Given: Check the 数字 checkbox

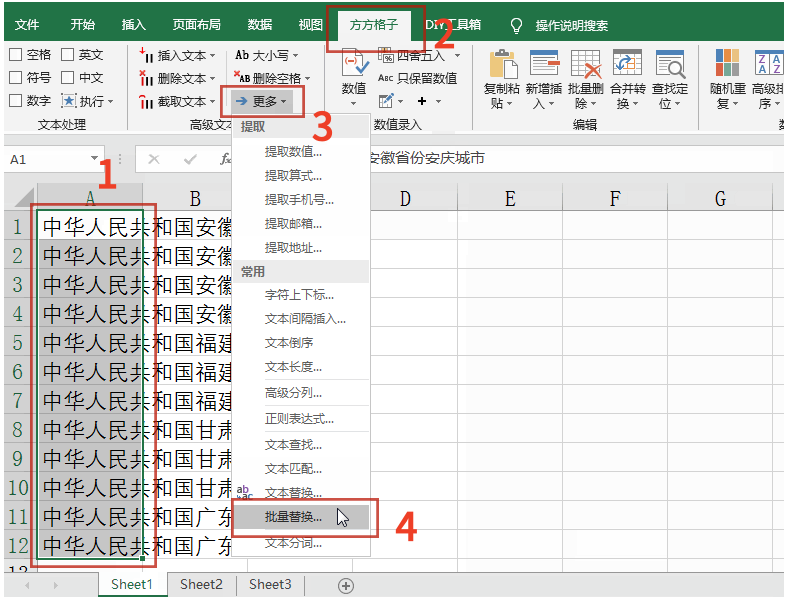Looking at the screenshot, I should (15, 101).
